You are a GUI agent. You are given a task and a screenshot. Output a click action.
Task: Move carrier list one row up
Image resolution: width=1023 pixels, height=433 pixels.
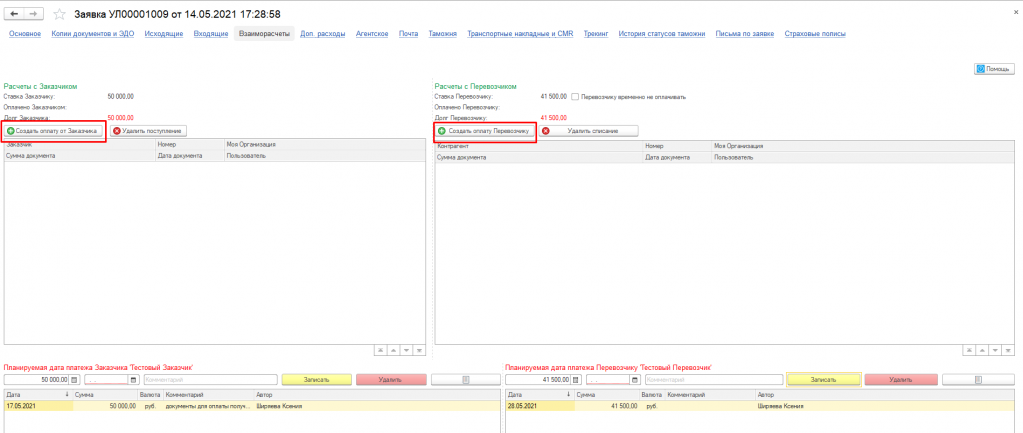[982, 350]
